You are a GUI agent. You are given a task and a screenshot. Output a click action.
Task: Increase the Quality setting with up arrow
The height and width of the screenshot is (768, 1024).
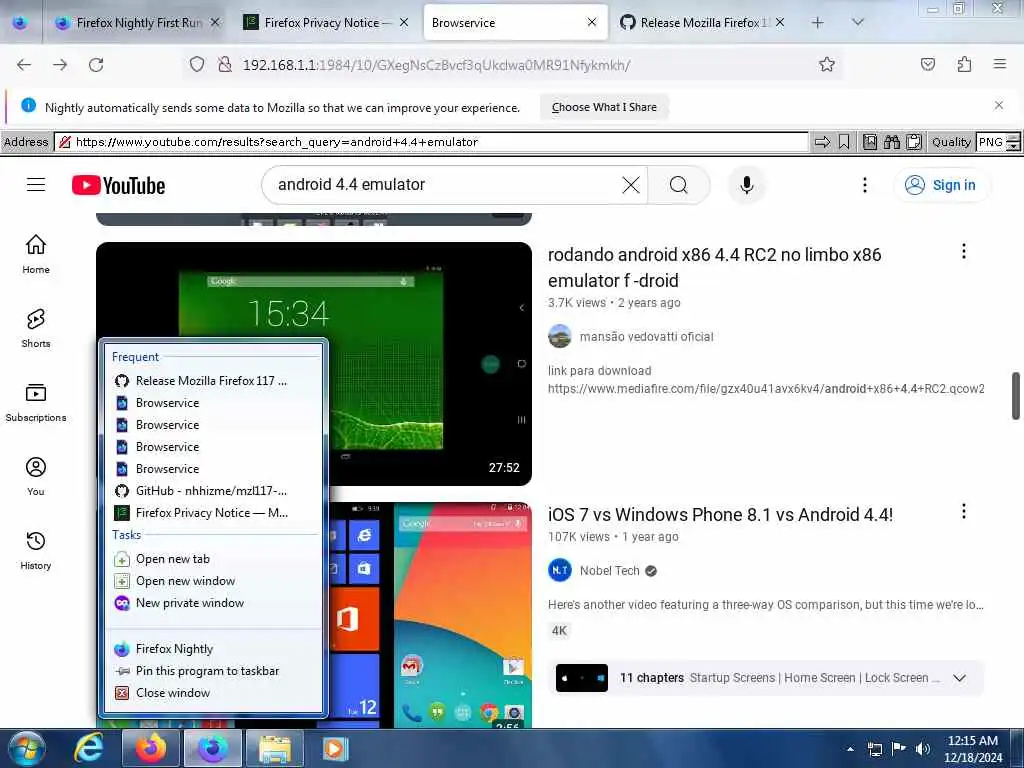click(x=1013, y=137)
